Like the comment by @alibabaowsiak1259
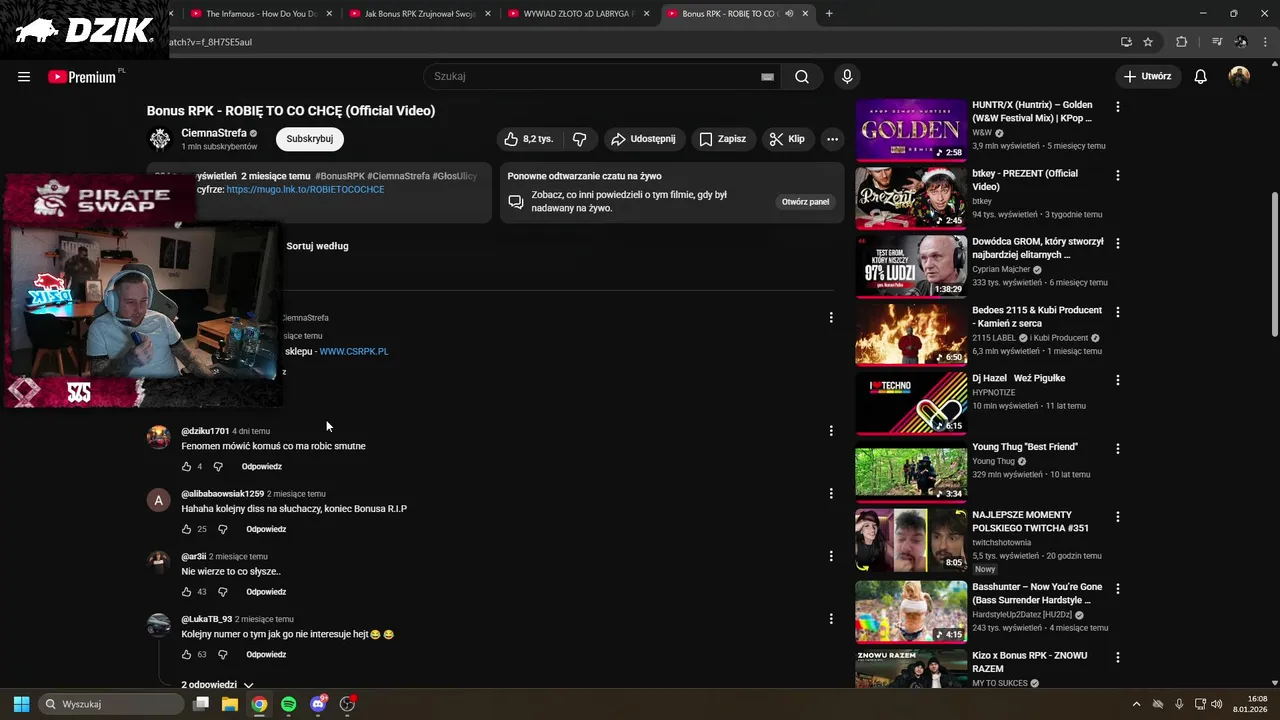This screenshot has width=1280, height=720. [186, 529]
